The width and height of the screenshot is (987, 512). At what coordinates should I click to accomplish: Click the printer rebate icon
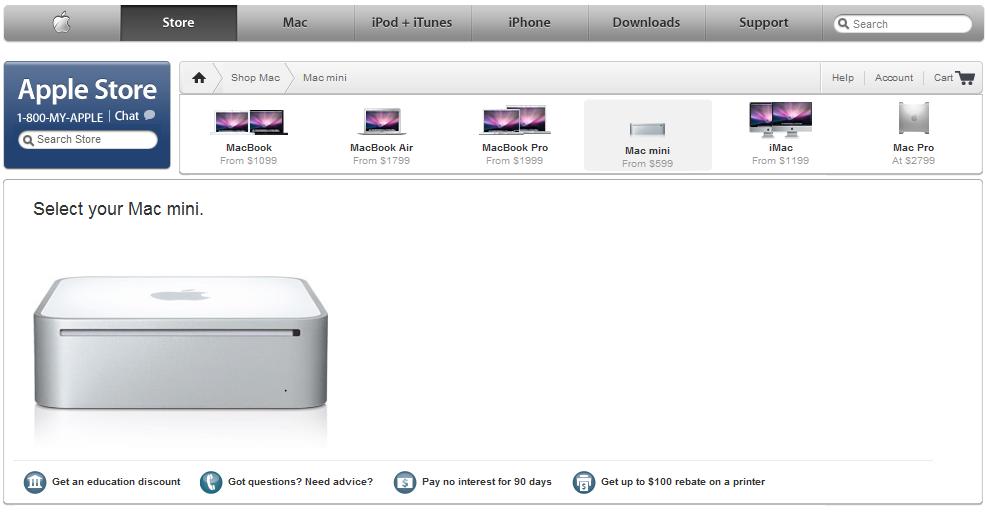click(x=584, y=482)
